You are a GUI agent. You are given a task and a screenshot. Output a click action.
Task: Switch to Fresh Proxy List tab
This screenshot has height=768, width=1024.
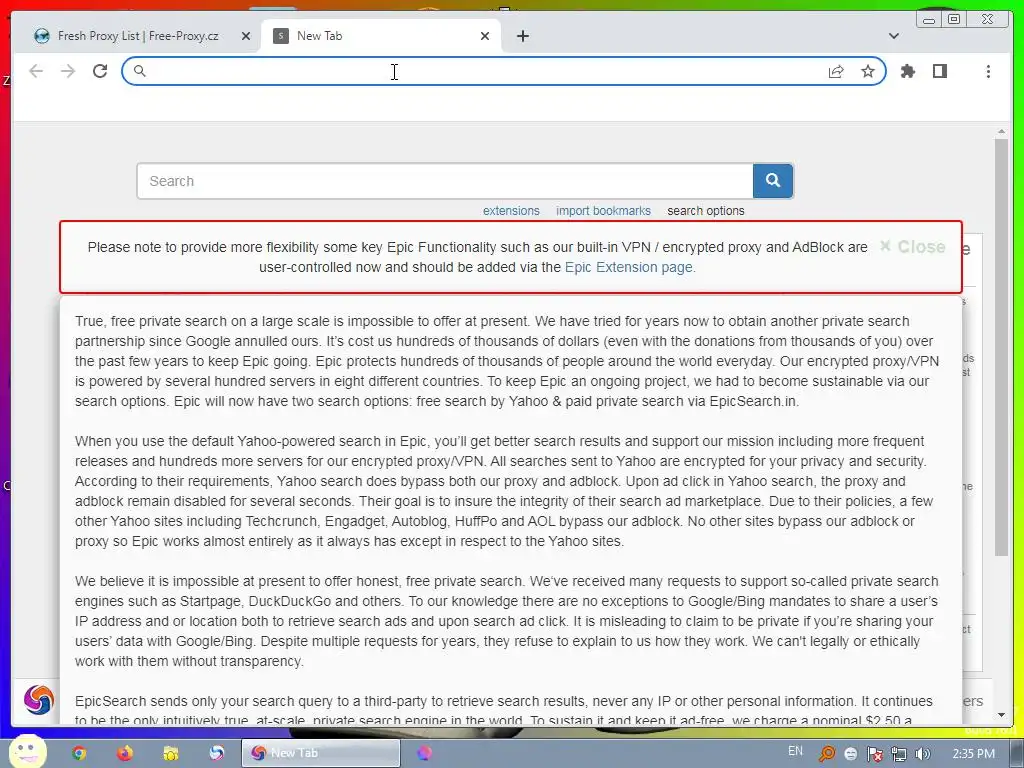point(137,36)
